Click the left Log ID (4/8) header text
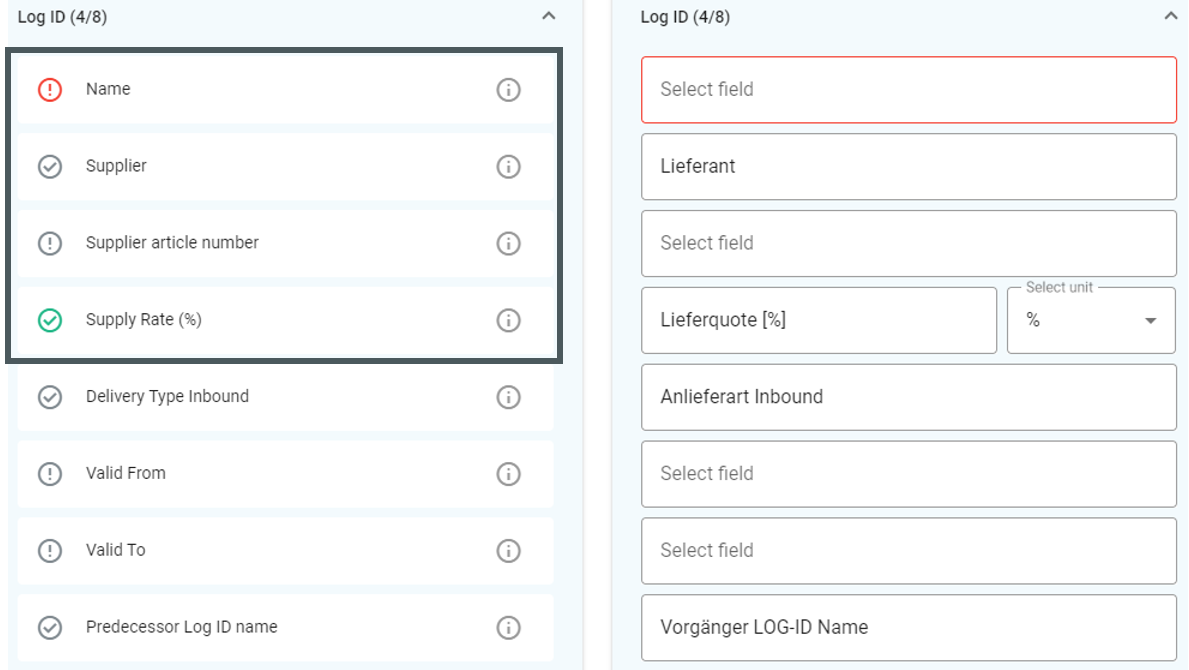The width and height of the screenshot is (1189, 670). (x=62, y=17)
